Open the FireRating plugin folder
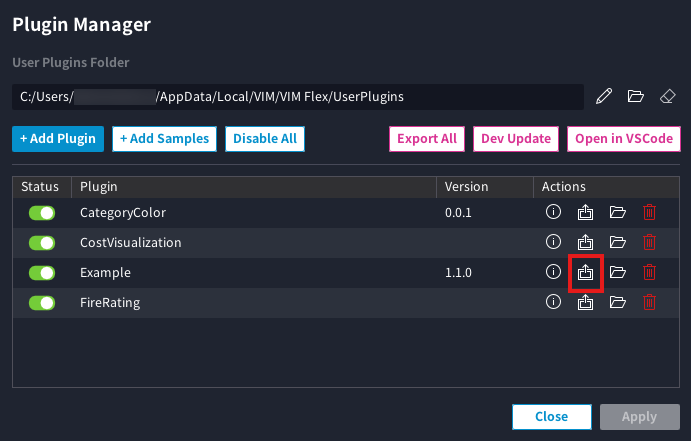Viewport: 691px width, 441px height. (617, 302)
